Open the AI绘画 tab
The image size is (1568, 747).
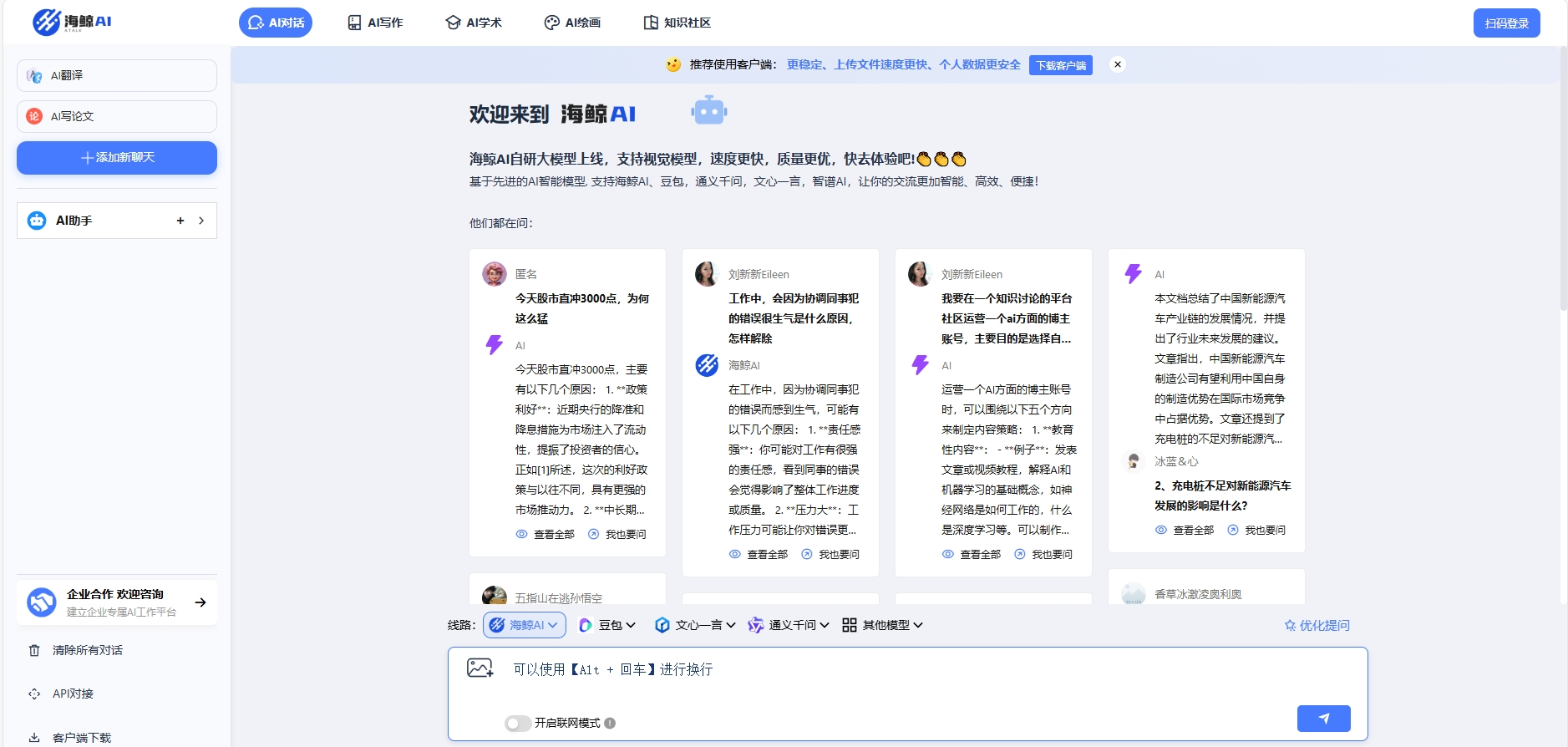[572, 23]
